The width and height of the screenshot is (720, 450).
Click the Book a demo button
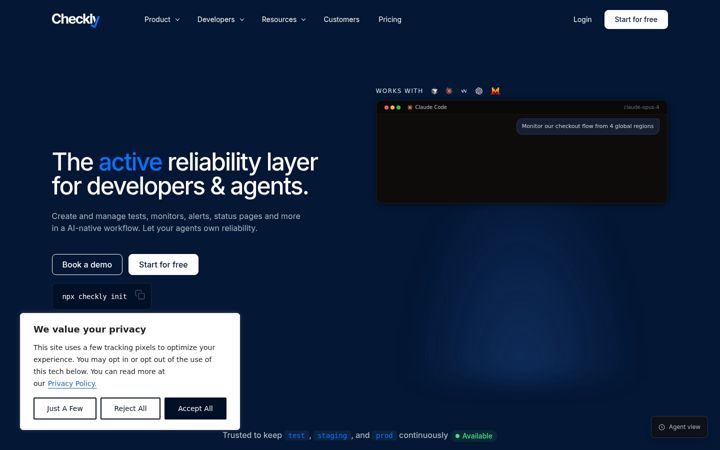(87, 264)
